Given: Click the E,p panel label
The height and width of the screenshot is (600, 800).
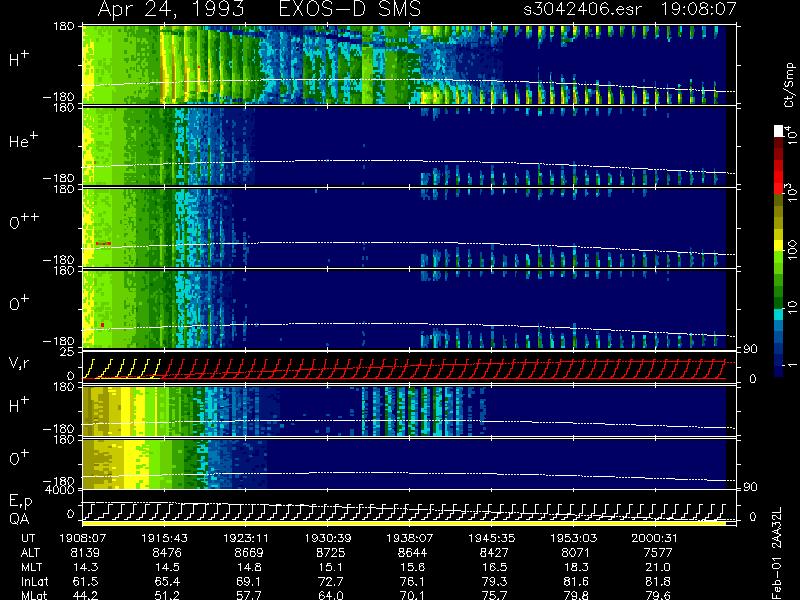Looking at the screenshot, I should click(20, 502).
